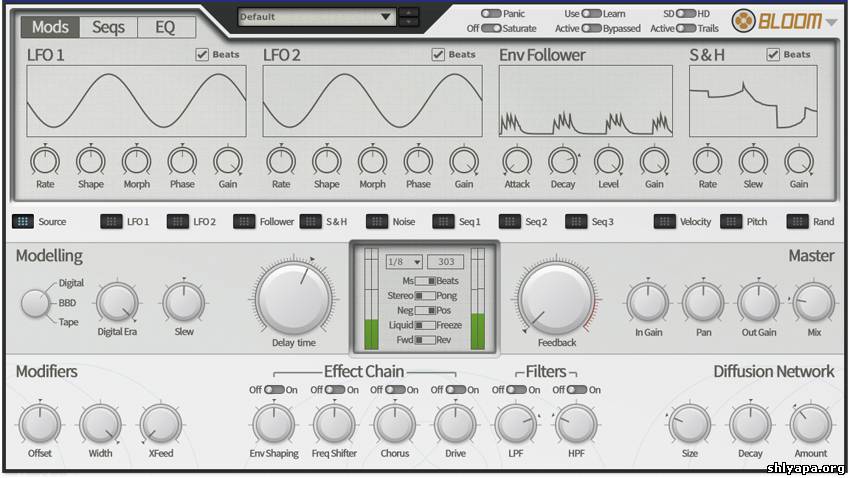Image resolution: width=850 pixels, height=478 pixels.
Task: Click the Pitch modulation source icon
Action: 730,221
